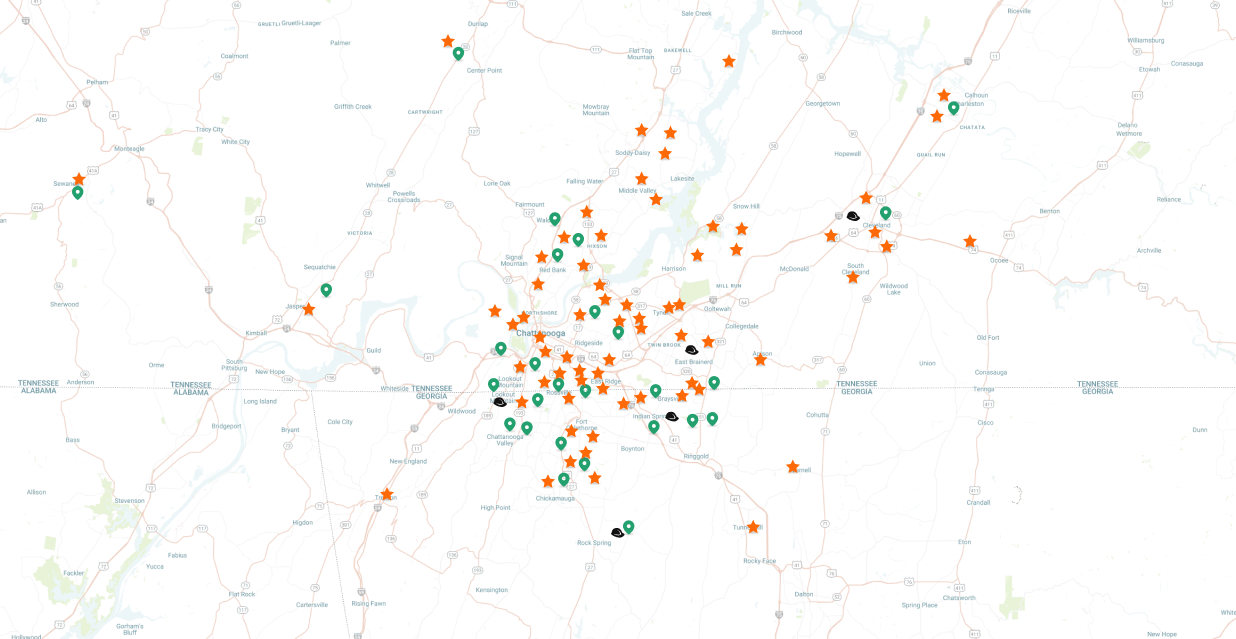
Task: Click the green pin near Center Point
Action: [458, 53]
